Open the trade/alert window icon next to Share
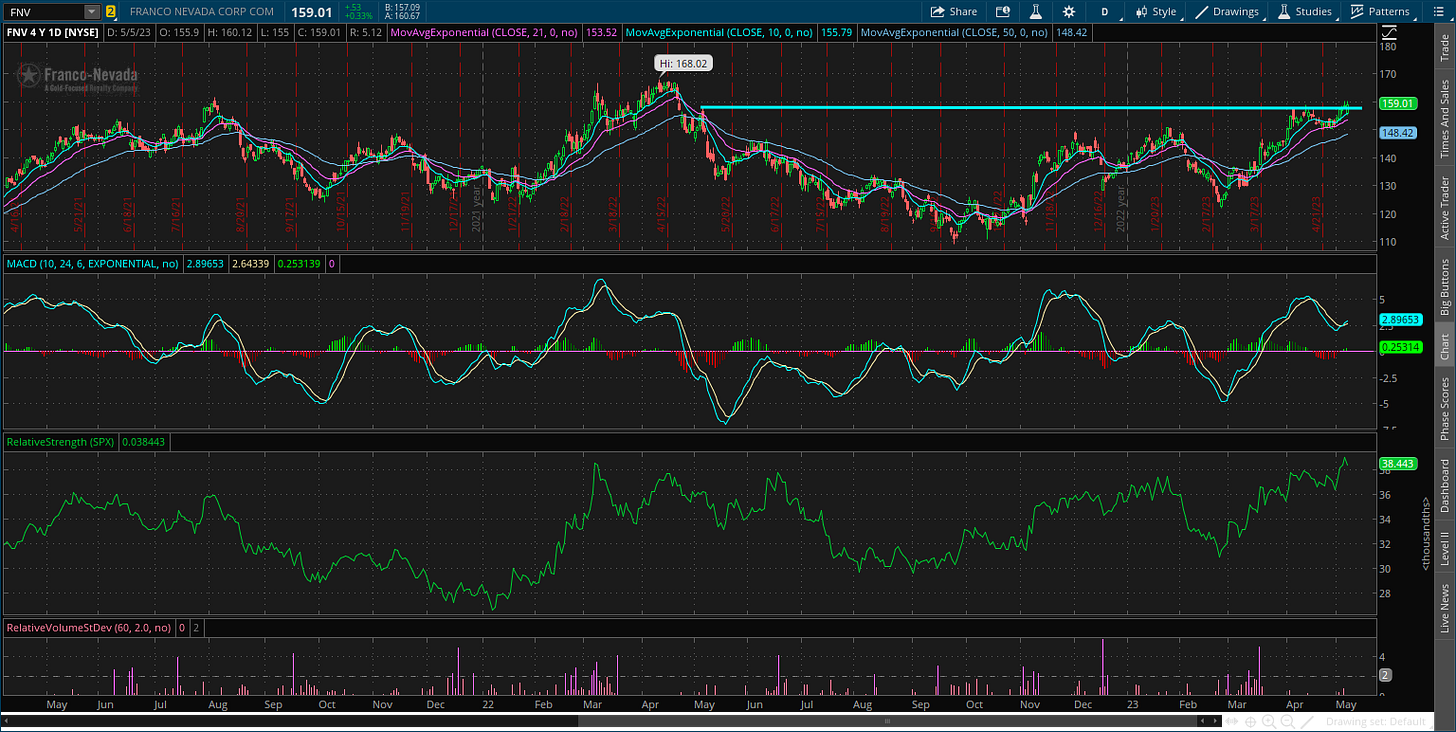Screen dimensions: 1456x732 click(1003, 12)
